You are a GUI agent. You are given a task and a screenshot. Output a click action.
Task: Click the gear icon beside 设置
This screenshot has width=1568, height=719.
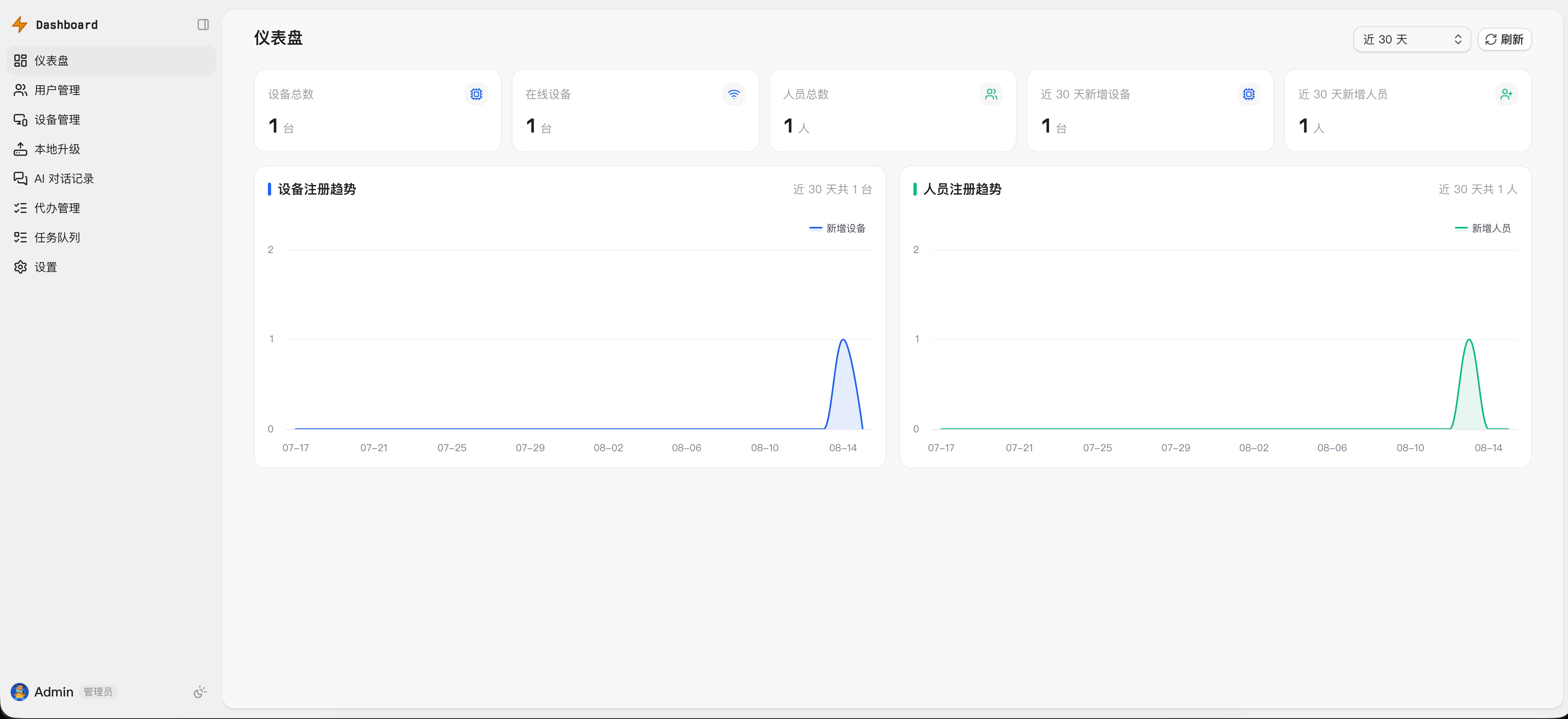coord(21,267)
